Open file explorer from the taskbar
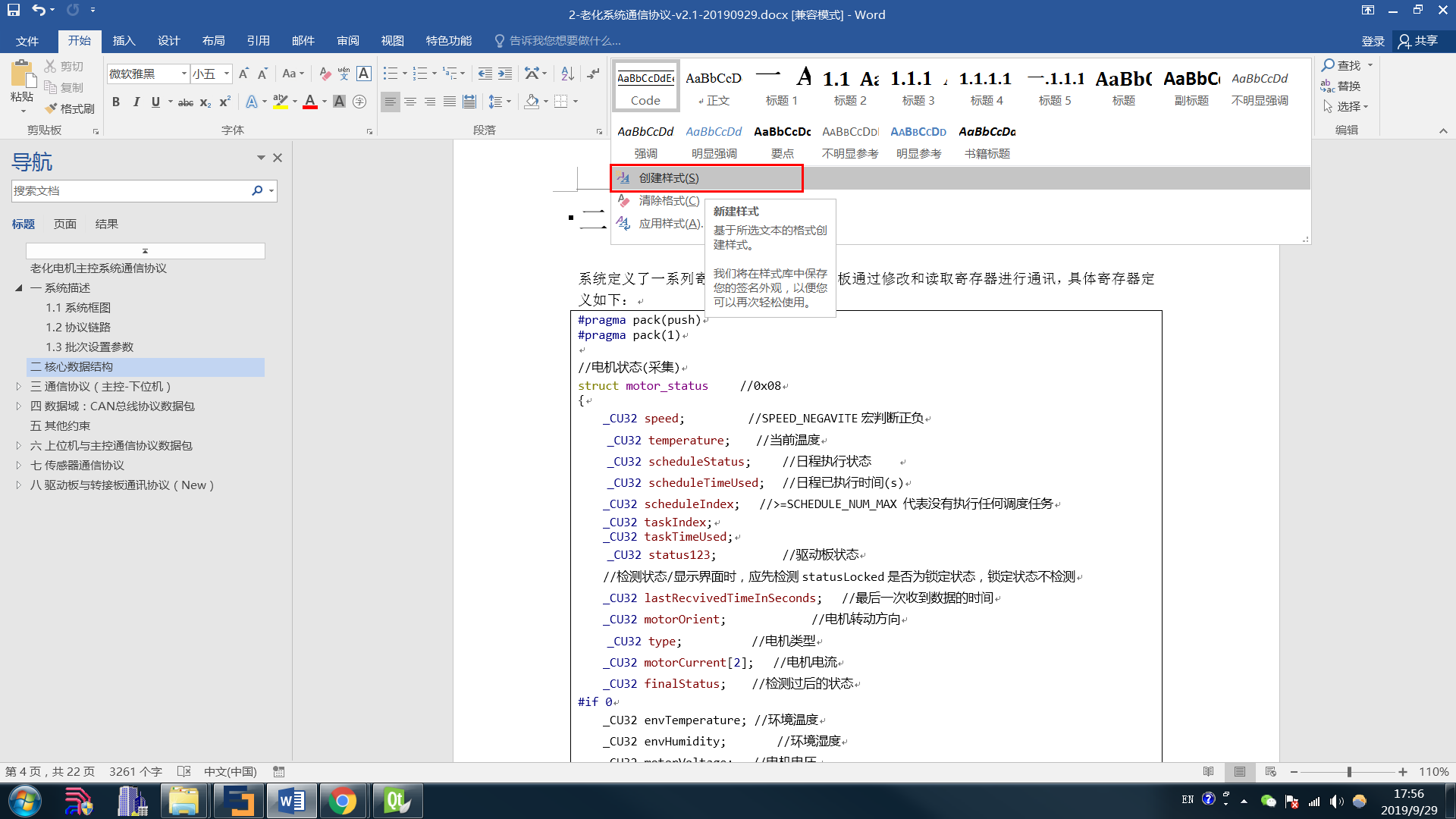 point(184,801)
